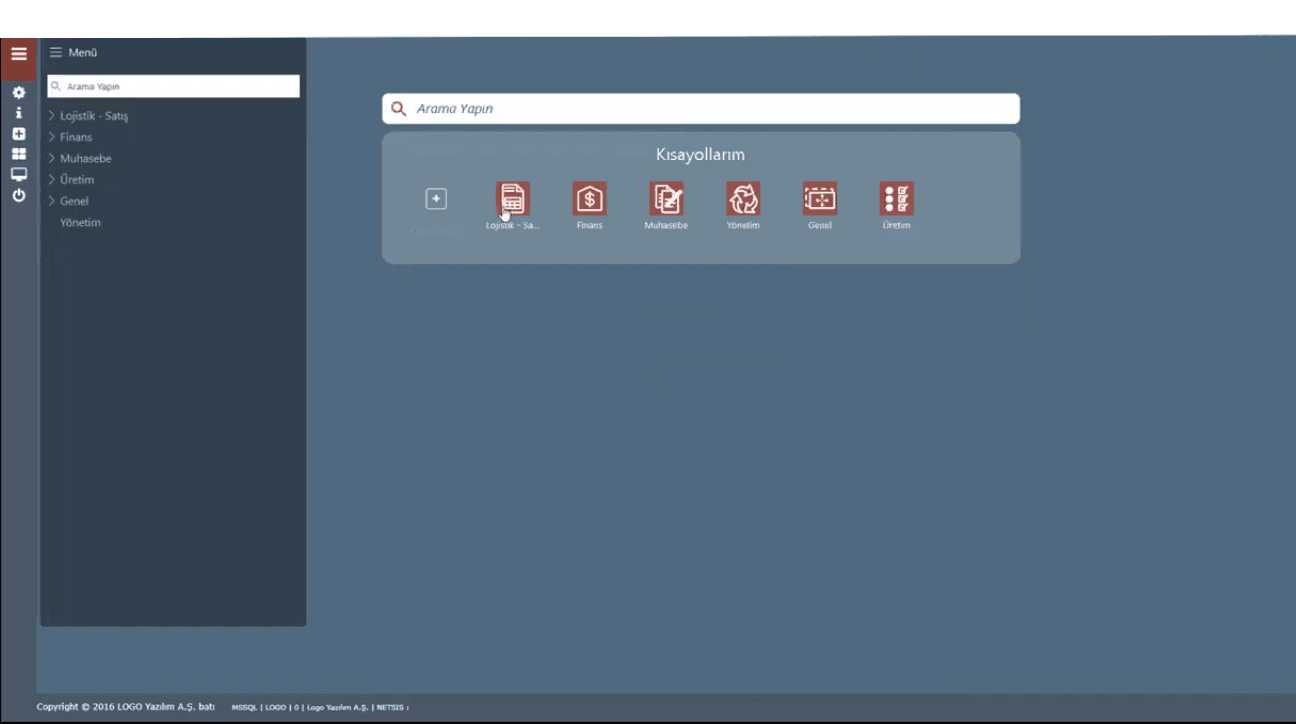
Task: Click the Kısayollarım heading
Action: [700, 155]
